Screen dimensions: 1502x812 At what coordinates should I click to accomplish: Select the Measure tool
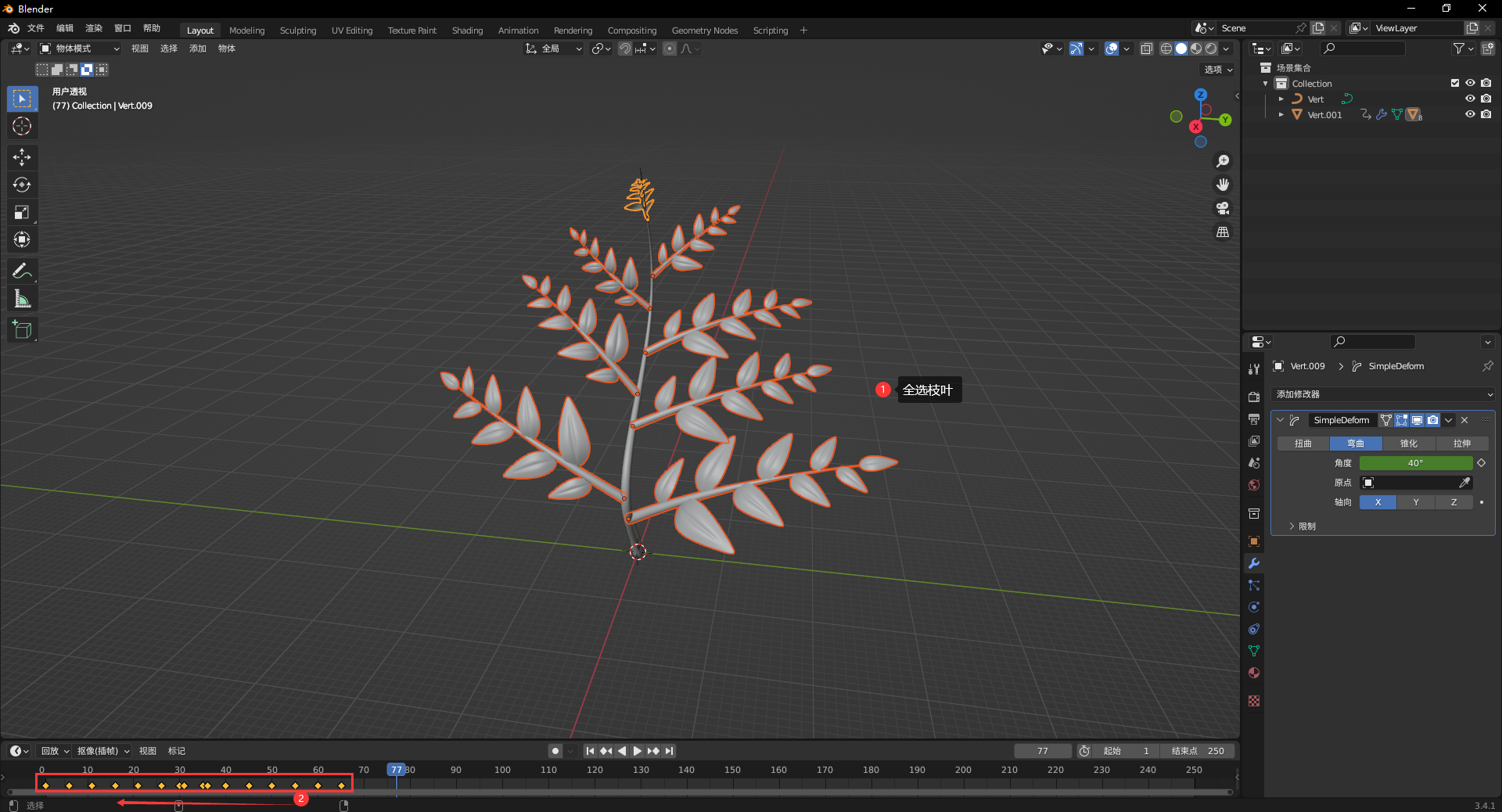pos(22,299)
